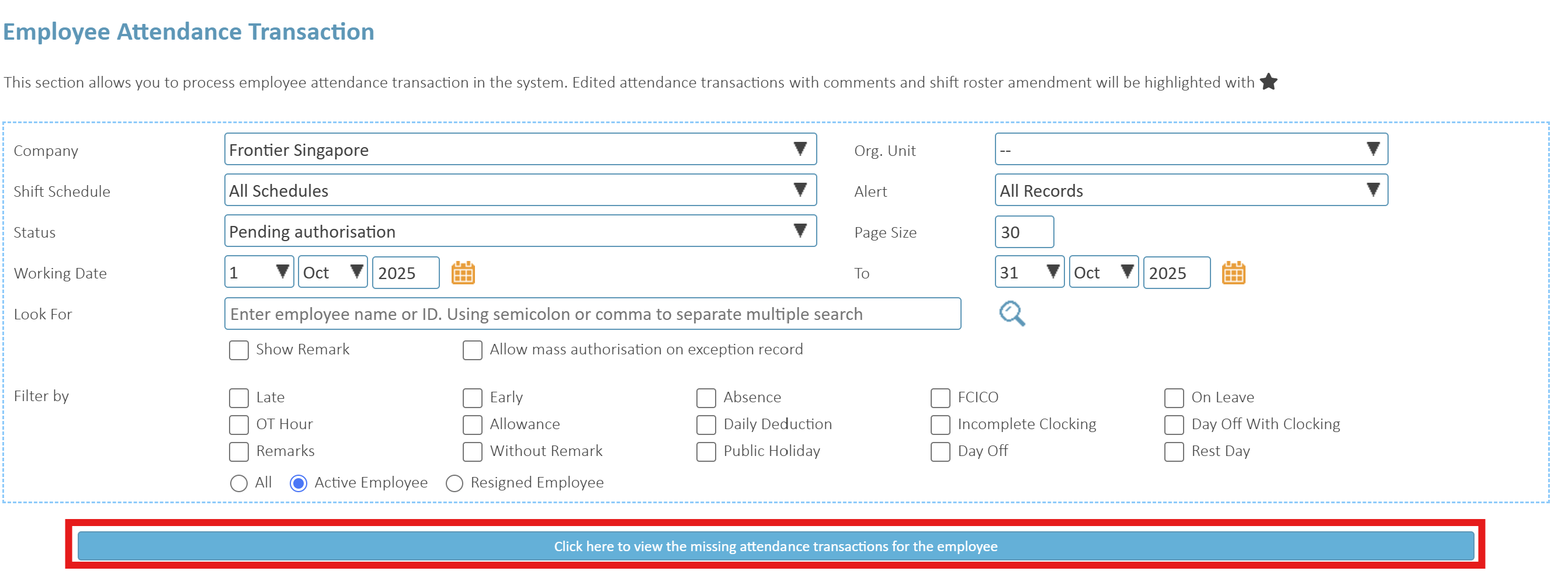Image resolution: width=1568 pixels, height=571 pixels.
Task: Open the Org. Unit dropdown
Action: [1191, 149]
